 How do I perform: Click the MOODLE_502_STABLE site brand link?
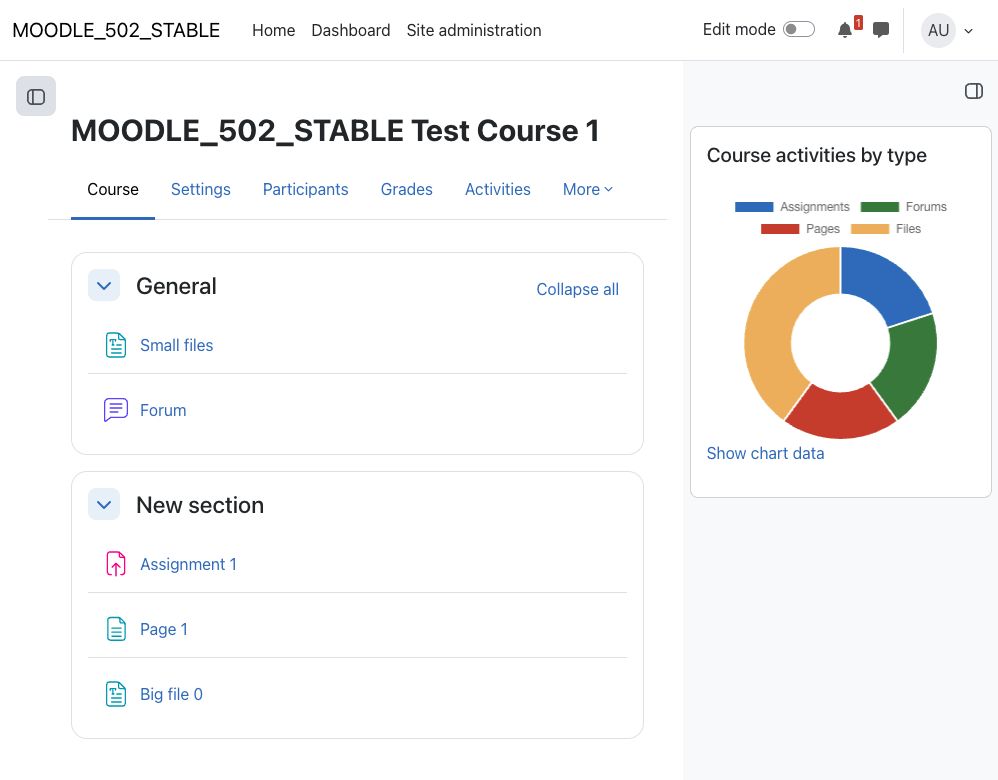coord(116,30)
